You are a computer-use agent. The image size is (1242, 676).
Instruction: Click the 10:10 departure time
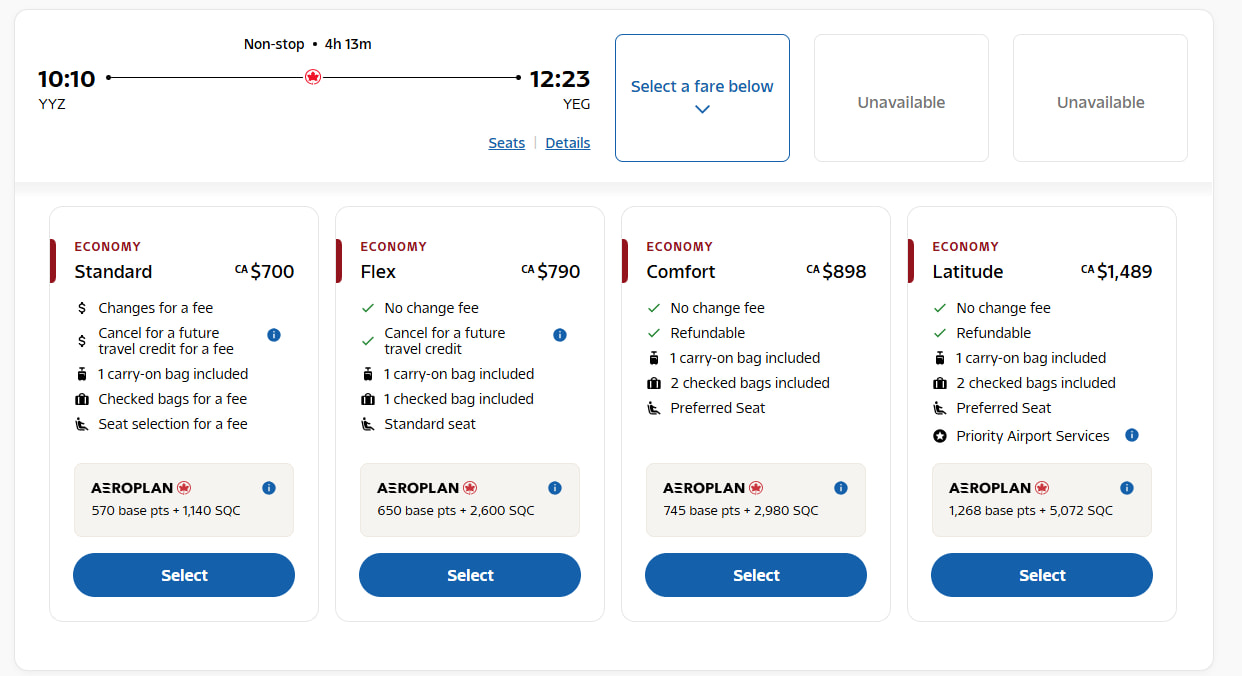(67, 79)
